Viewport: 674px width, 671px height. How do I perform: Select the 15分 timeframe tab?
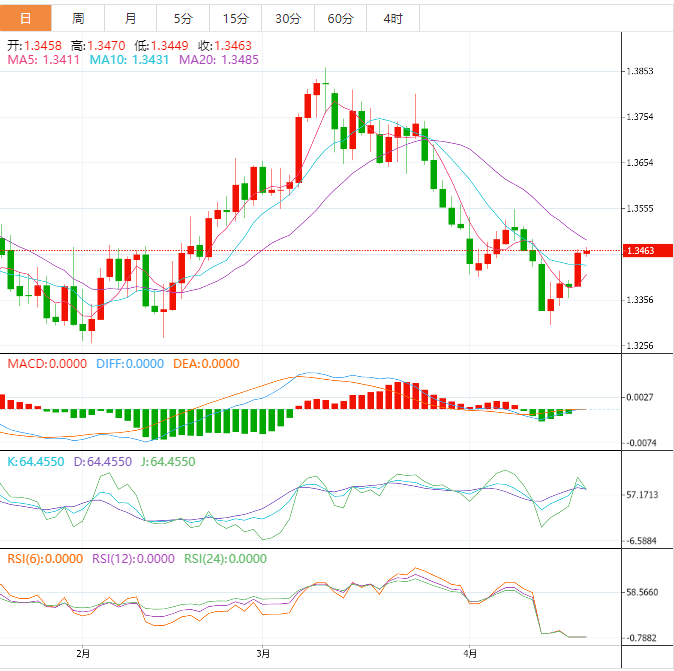pyautogui.click(x=235, y=18)
